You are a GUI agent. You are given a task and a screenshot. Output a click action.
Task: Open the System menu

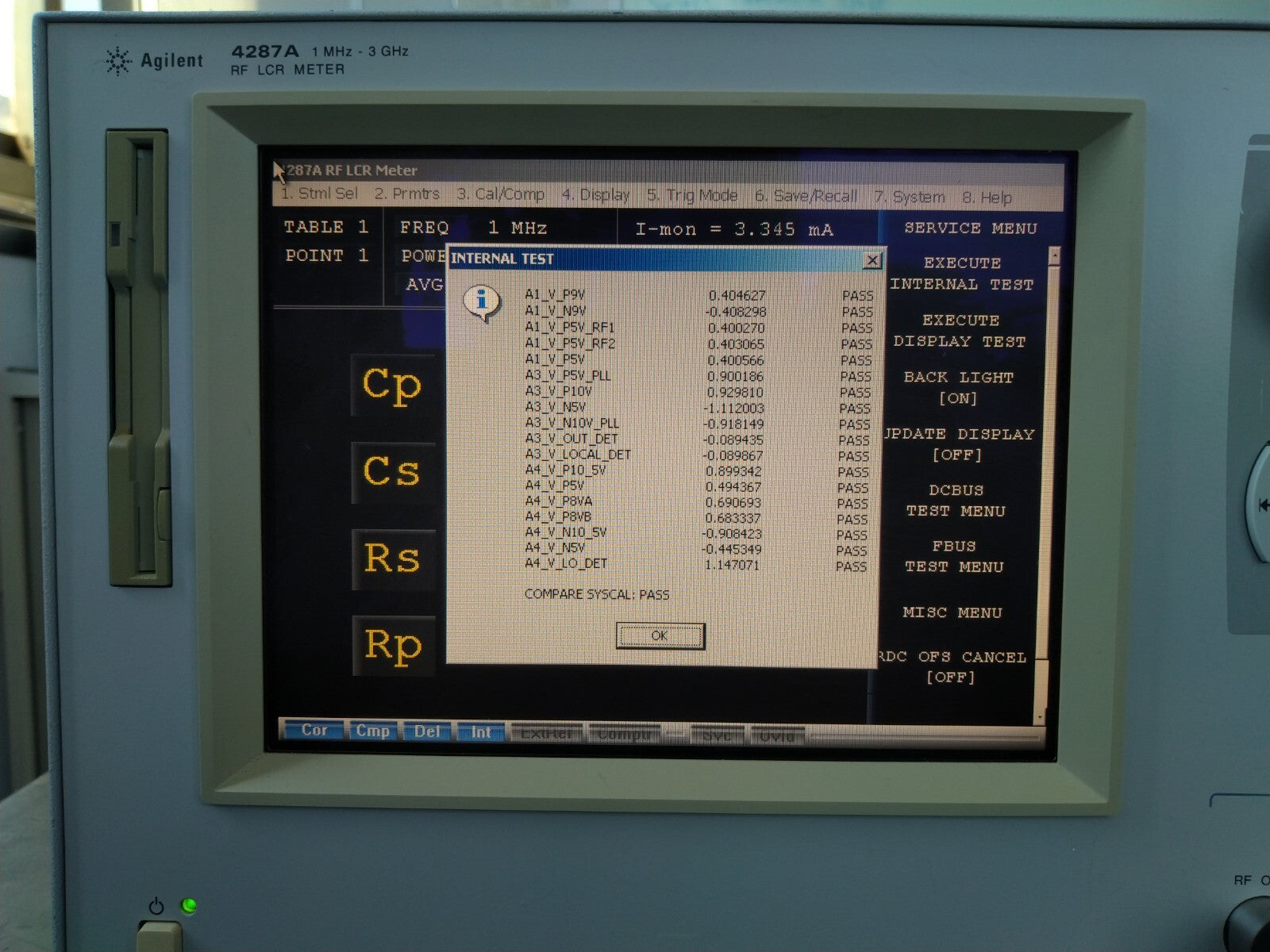[x=910, y=198]
